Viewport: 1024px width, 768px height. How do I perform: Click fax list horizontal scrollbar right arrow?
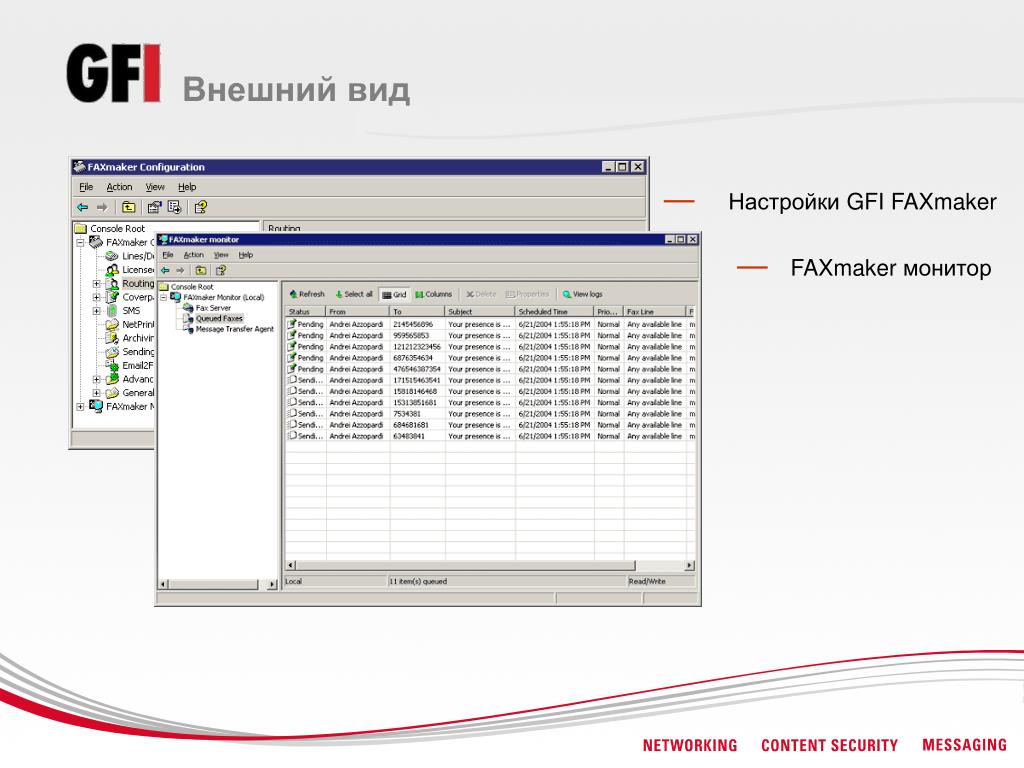[x=690, y=565]
